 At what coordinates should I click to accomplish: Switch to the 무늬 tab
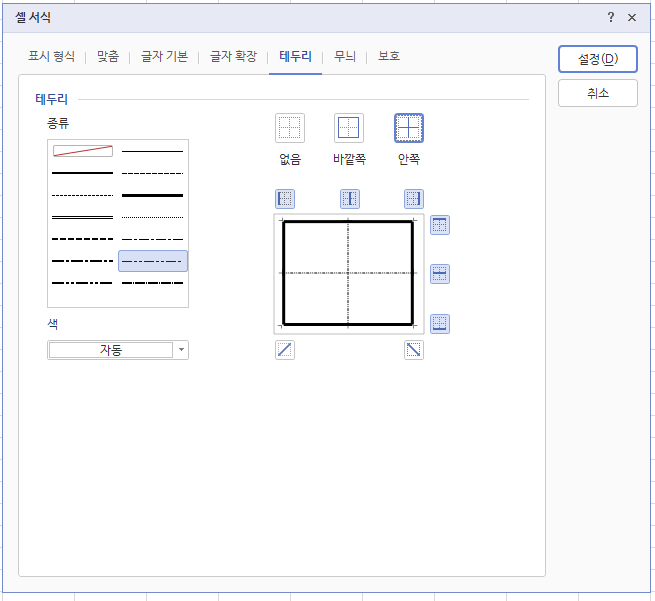[345, 56]
